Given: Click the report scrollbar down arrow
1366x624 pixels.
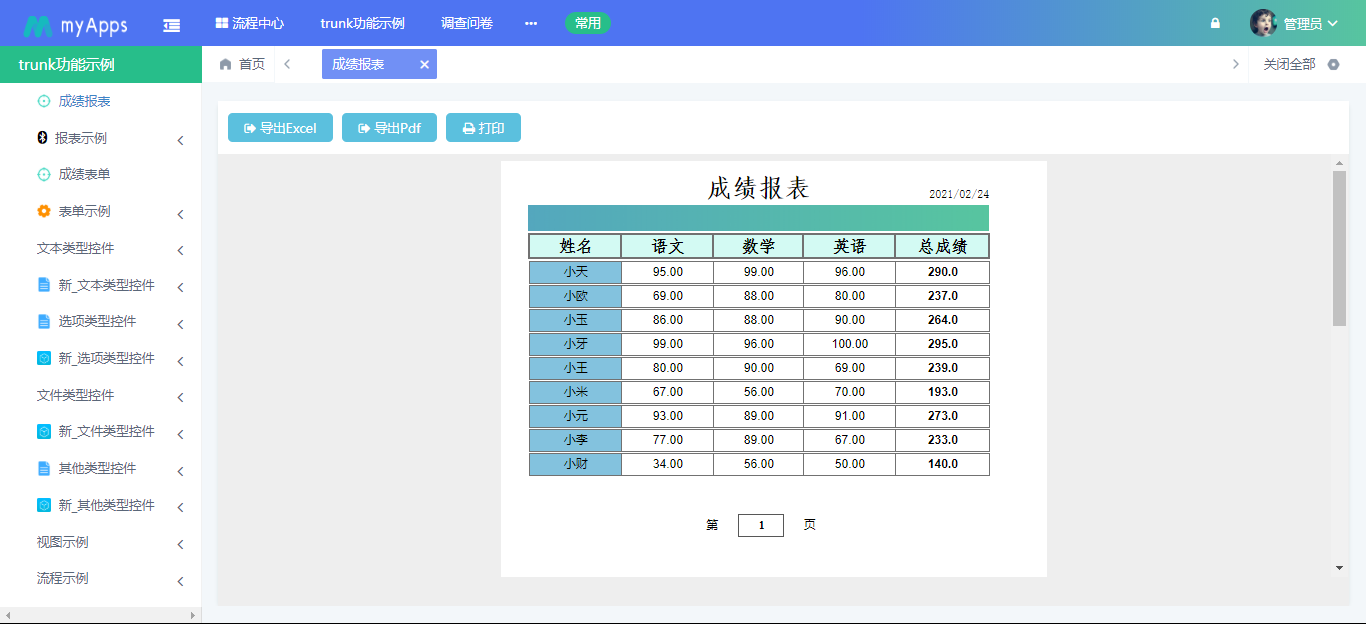Looking at the screenshot, I should click(1339, 568).
